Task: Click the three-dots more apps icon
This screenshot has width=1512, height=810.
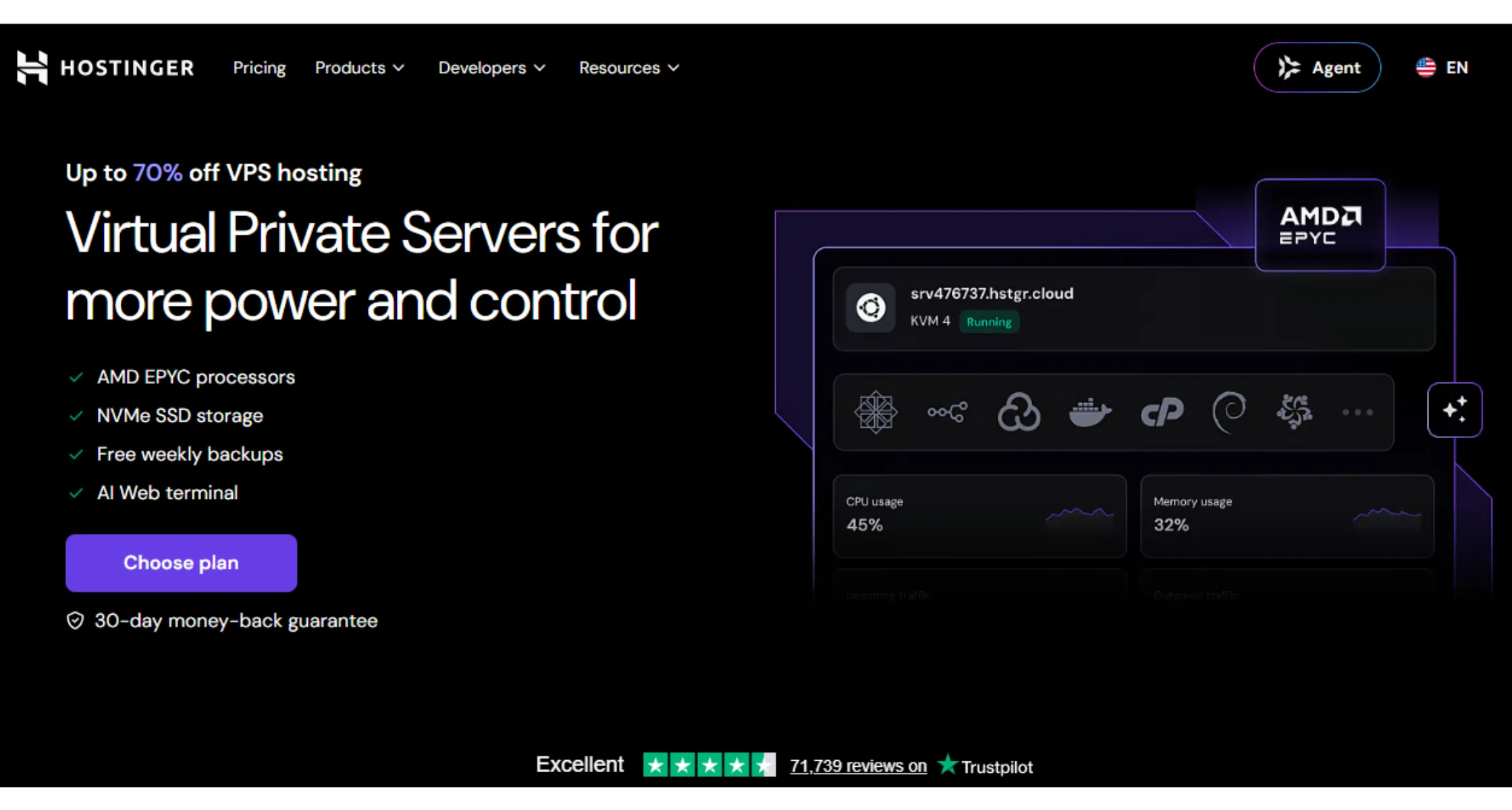Action: [x=1357, y=412]
